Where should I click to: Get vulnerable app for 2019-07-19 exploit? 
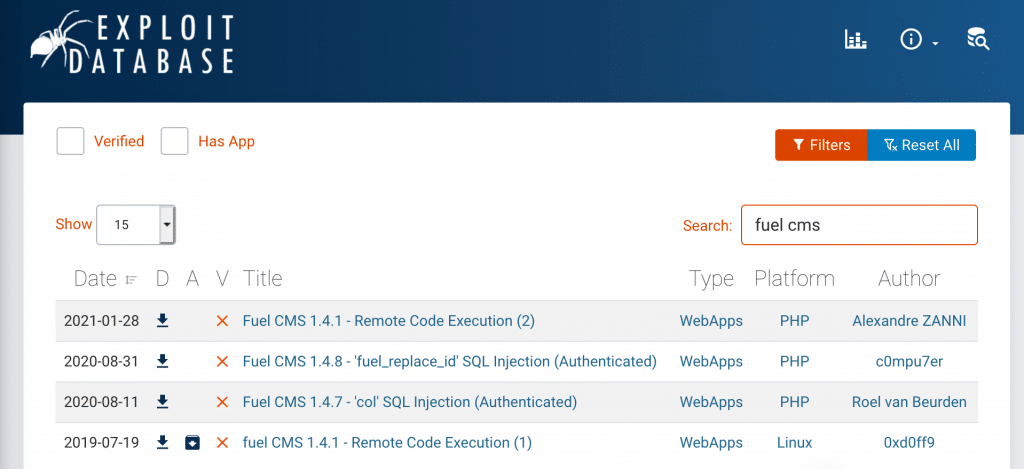192,443
